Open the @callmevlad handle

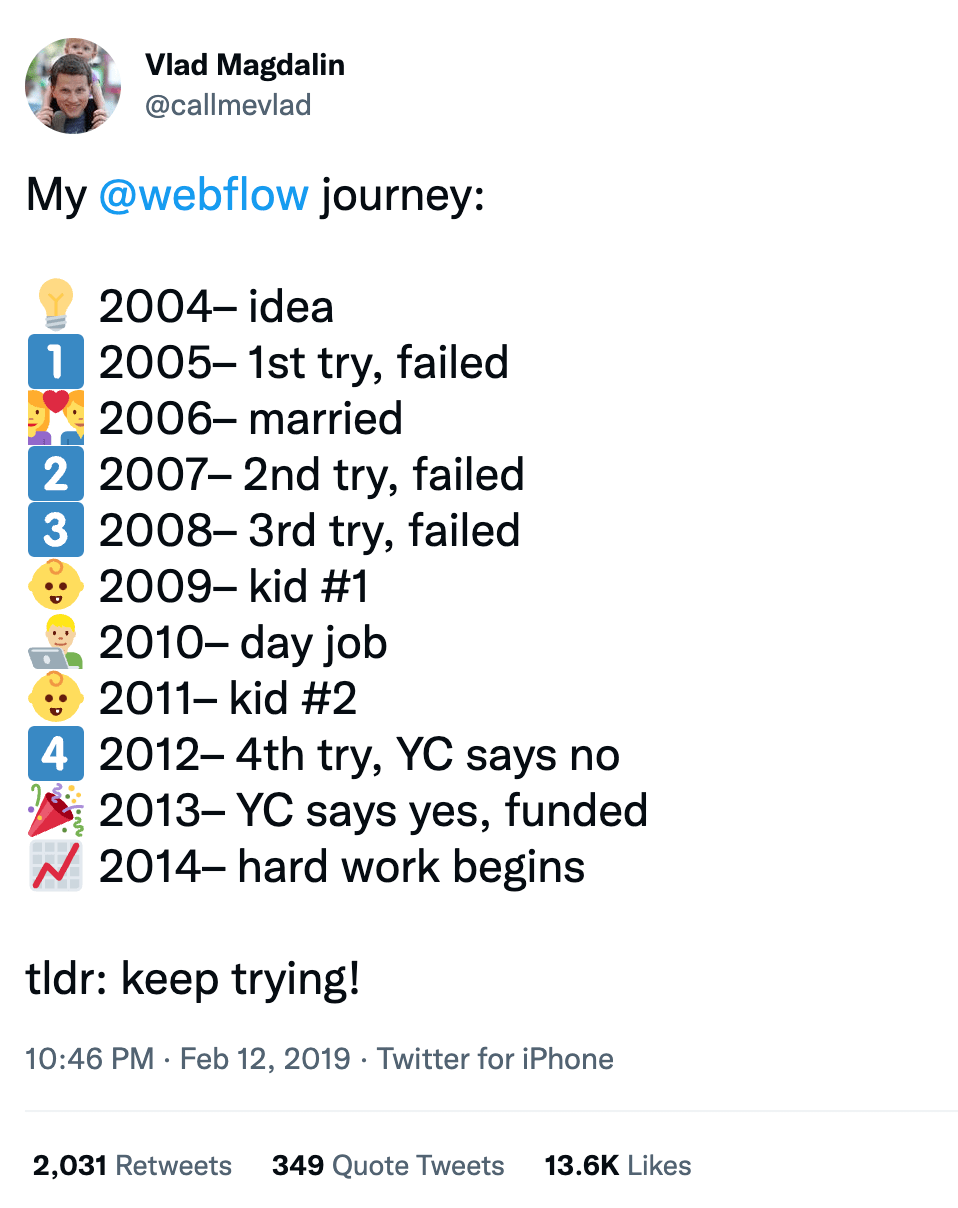point(228,105)
